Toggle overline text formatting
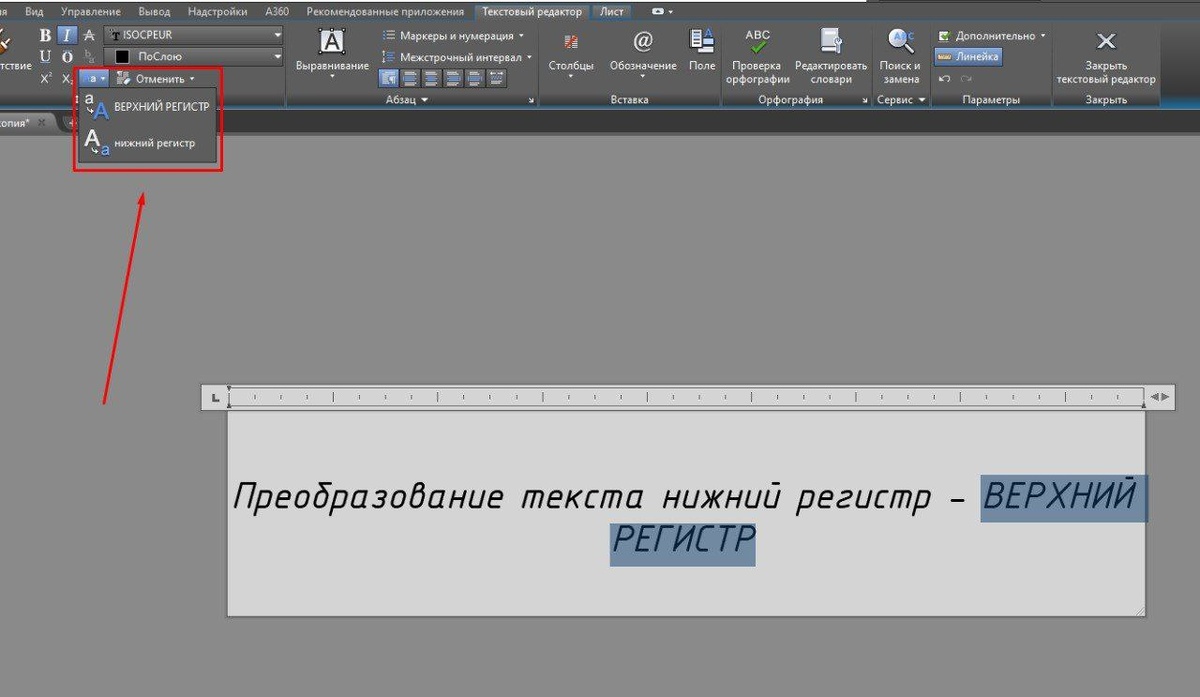Image resolution: width=1200 pixels, height=697 pixels. (x=67, y=56)
